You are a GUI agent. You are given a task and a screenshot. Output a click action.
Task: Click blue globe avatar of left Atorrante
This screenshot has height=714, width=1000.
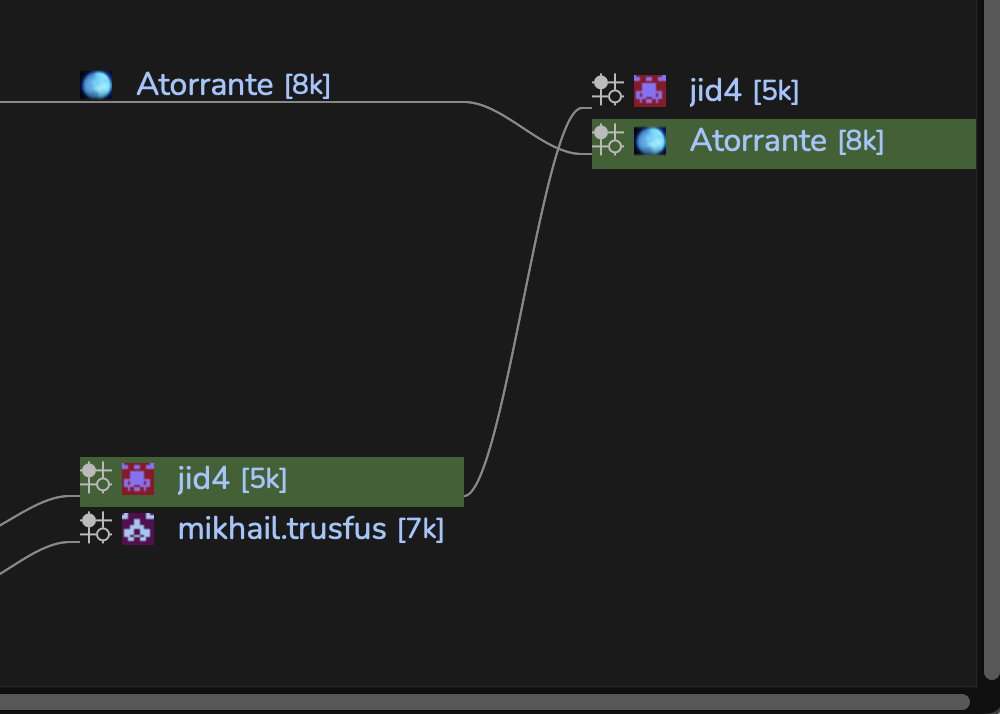tap(96, 85)
